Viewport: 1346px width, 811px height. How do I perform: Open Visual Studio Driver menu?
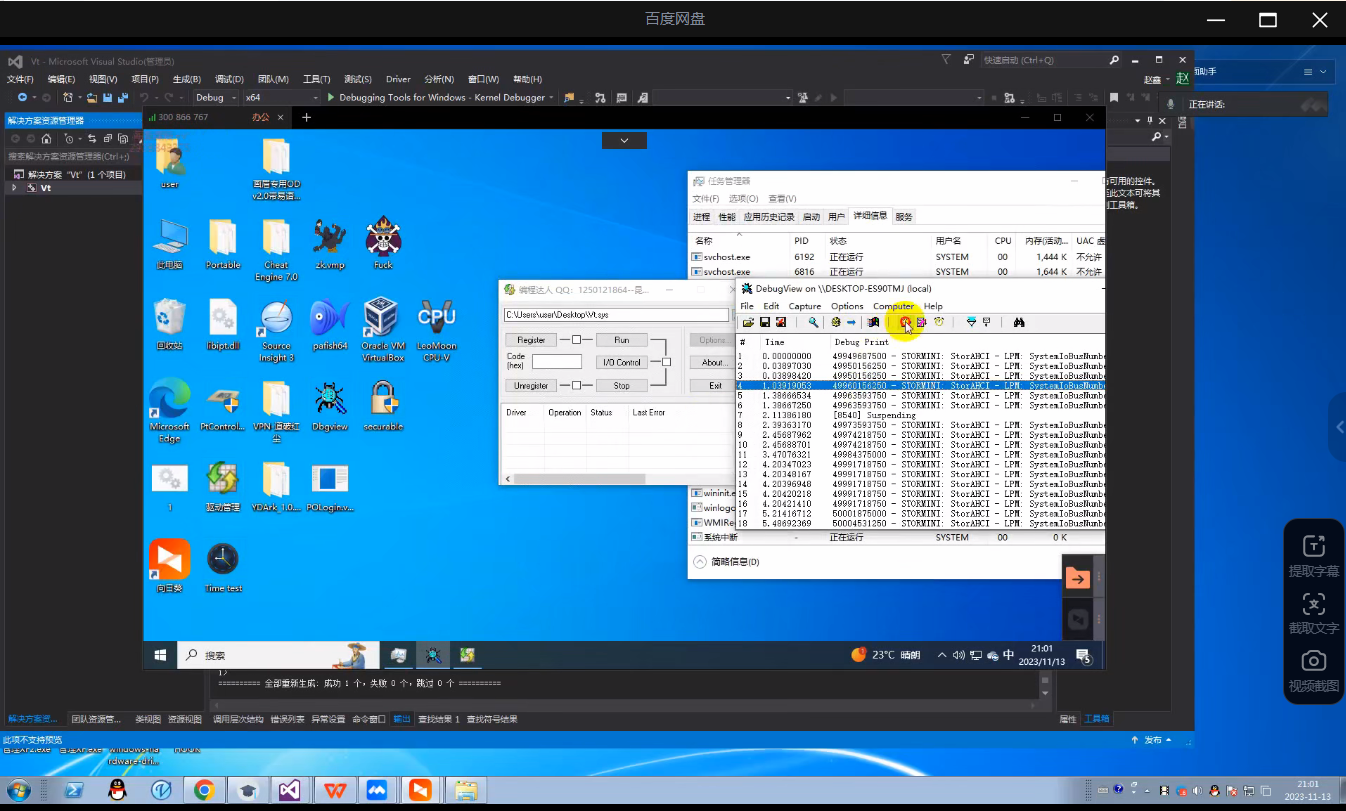(398, 79)
